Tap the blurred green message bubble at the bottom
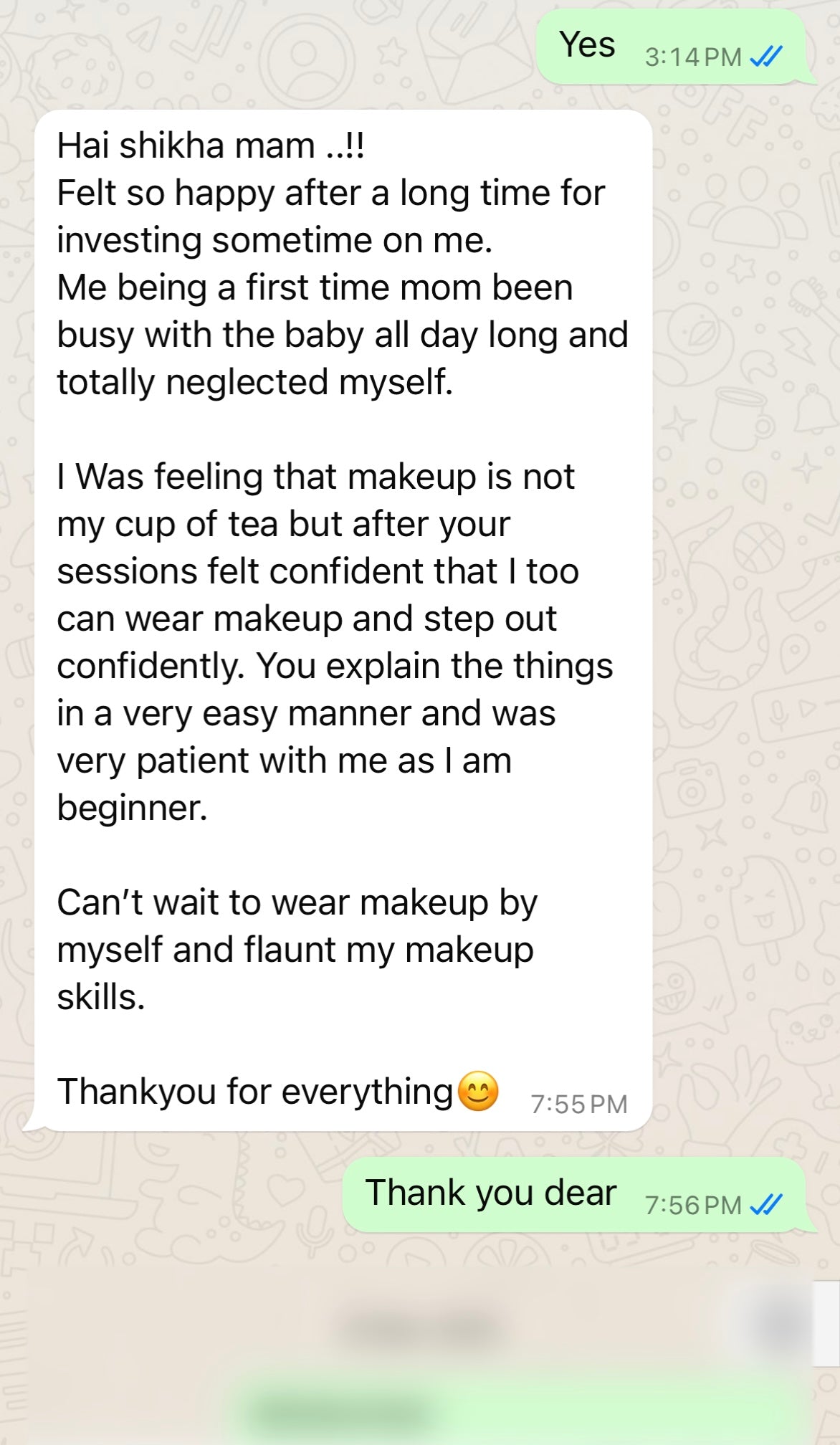This screenshot has width=840, height=1445. pyautogui.click(x=344, y=1411)
